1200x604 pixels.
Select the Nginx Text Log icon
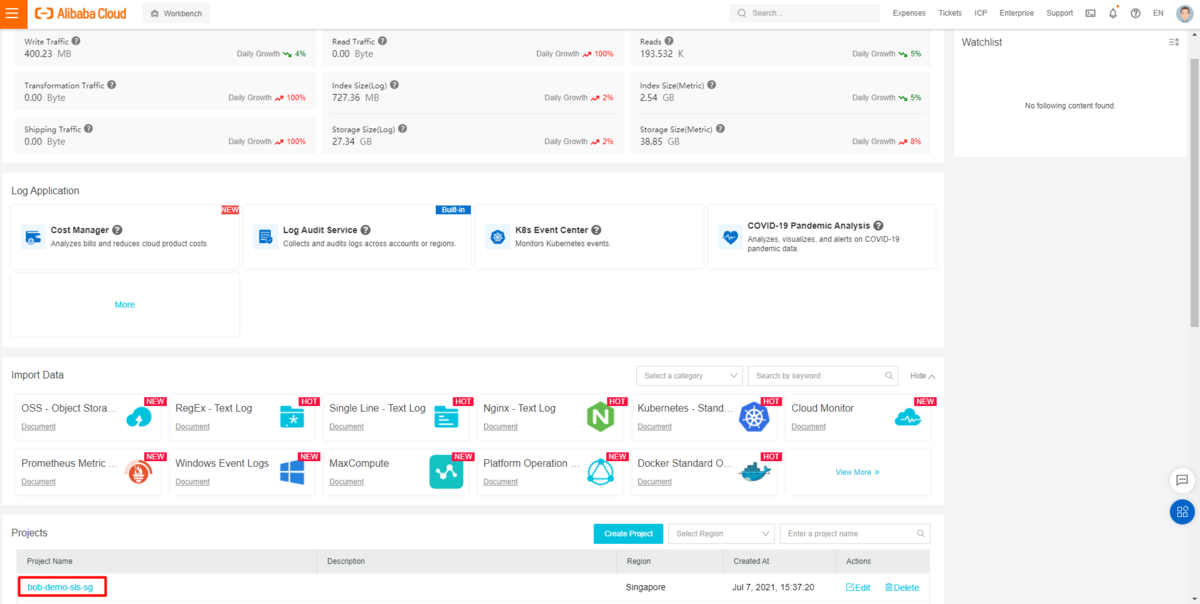599,417
